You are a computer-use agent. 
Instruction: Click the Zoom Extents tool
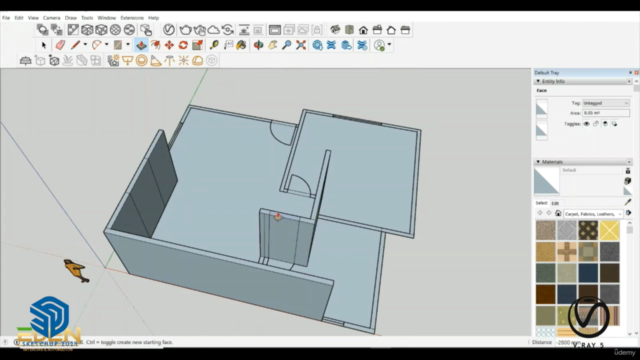coord(301,45)
